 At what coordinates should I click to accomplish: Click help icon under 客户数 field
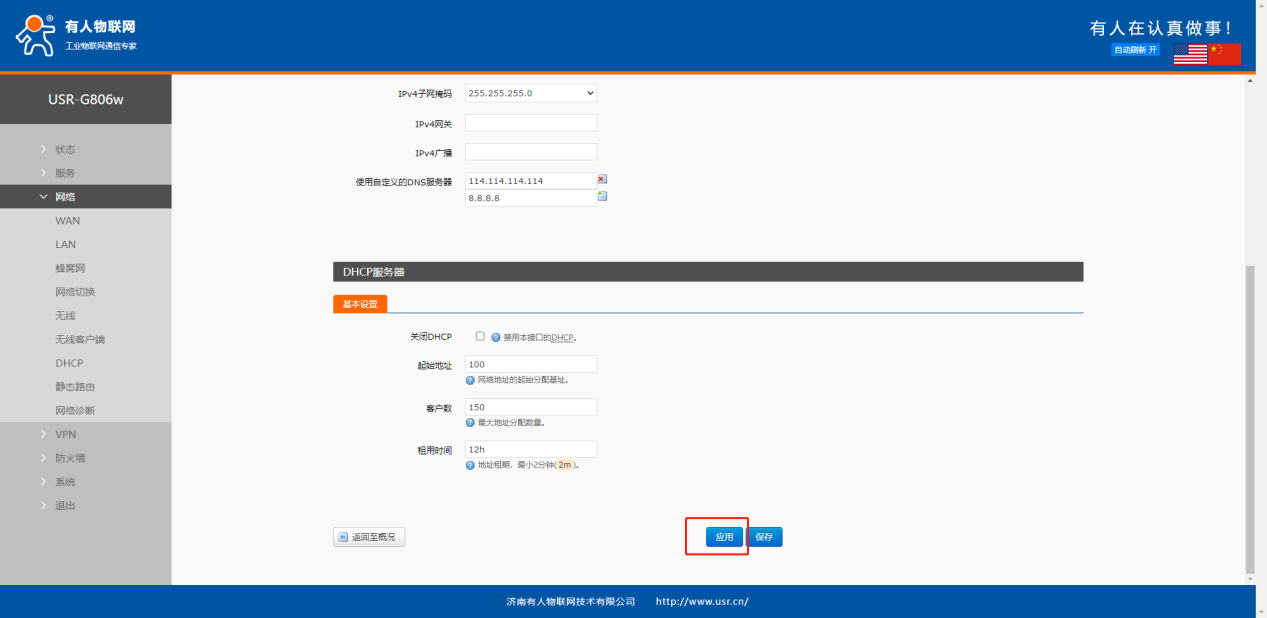click(470, 423)
